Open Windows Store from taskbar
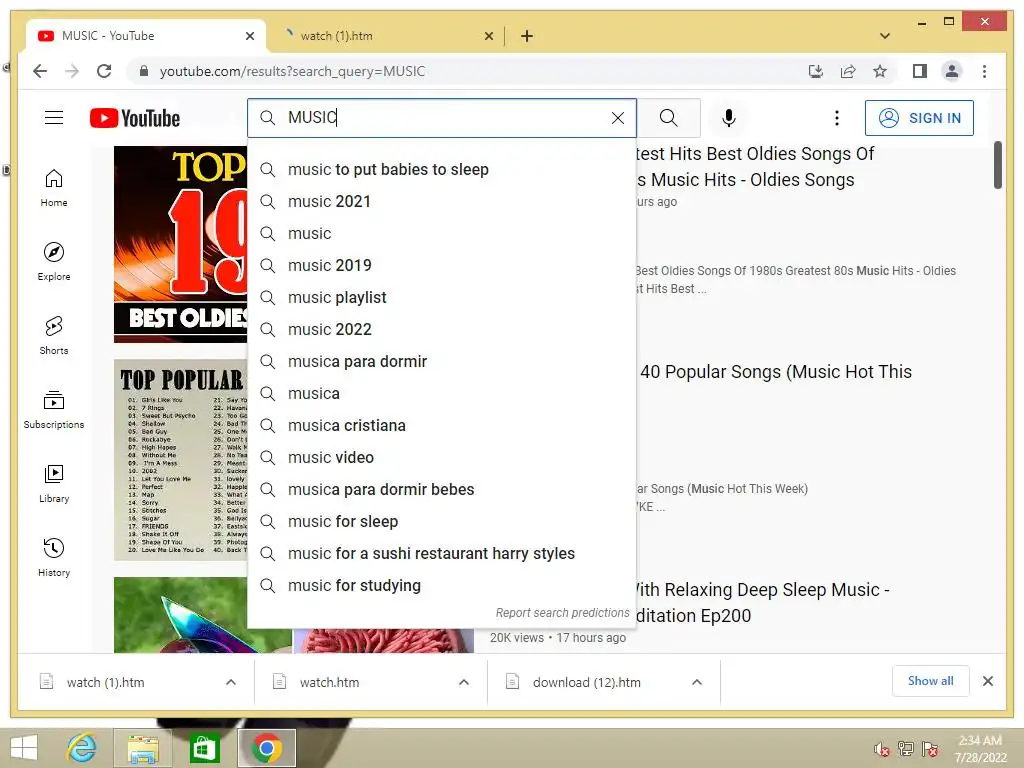 click(x=204, y=748)
